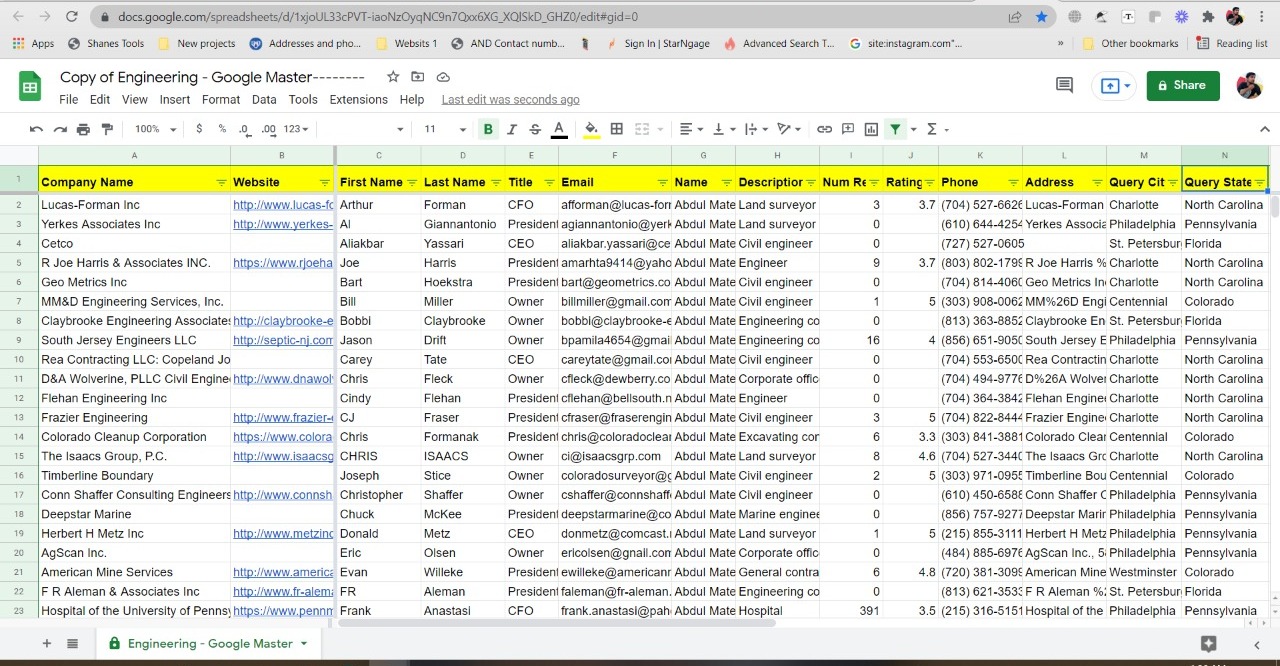Open the font size 11 dropdown
Viewport: 1280px width, 666px height.
tap(444, 129)
